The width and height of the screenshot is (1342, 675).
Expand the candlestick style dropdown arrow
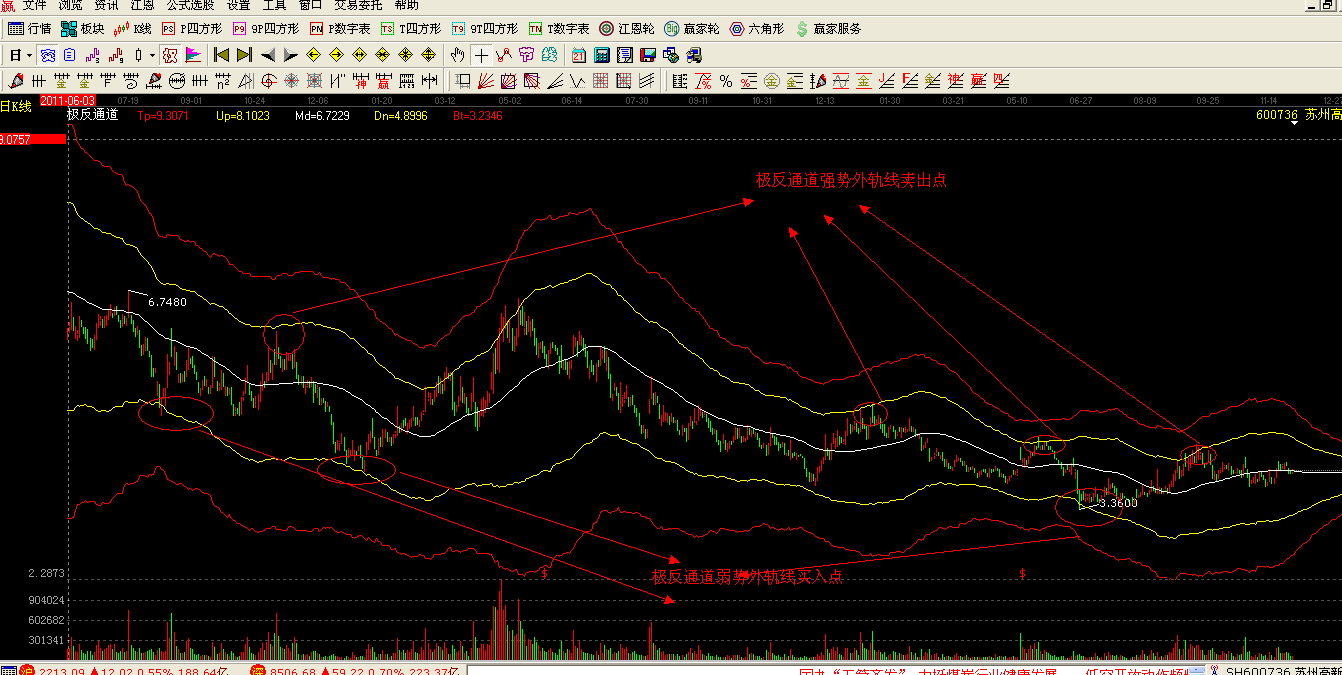tap(152, 55)
